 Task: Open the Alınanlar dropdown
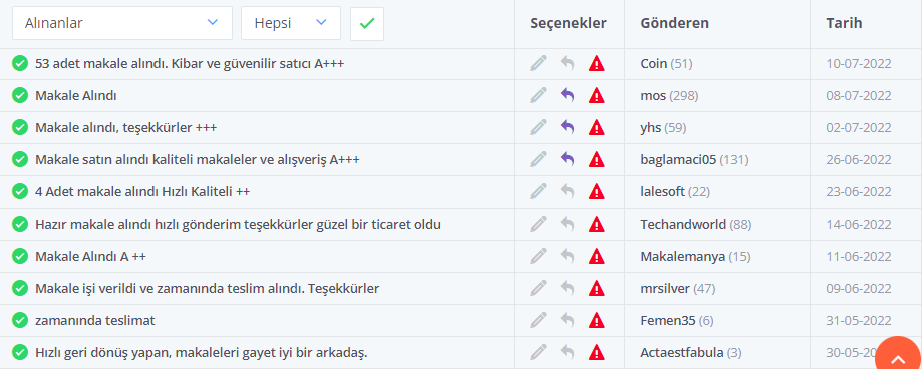pos(122,24)
